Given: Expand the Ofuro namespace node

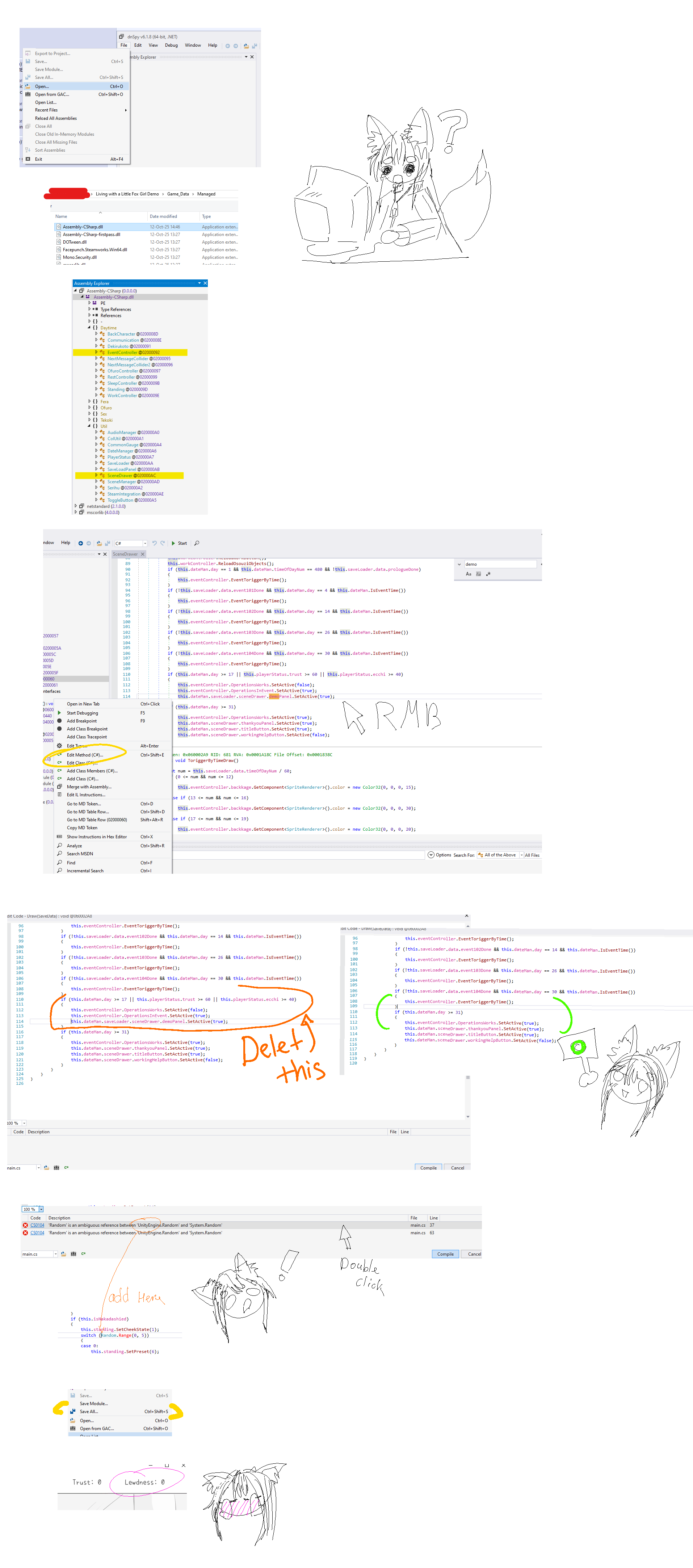Looking at the screenshot, I should [x=89, y=408].
